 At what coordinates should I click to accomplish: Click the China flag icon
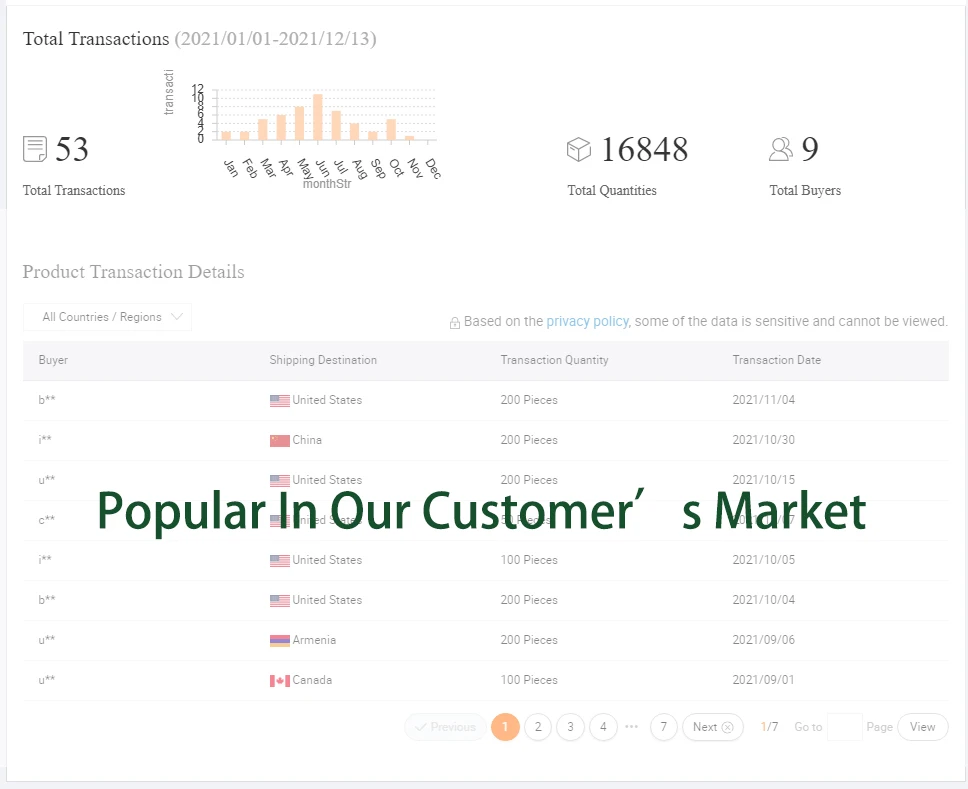280,440
